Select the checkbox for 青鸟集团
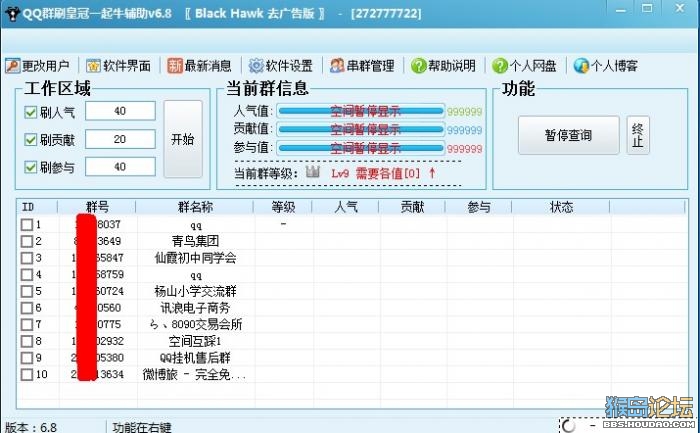The height and width of the screenshot is (433, 700). click(x=27, y=241)
